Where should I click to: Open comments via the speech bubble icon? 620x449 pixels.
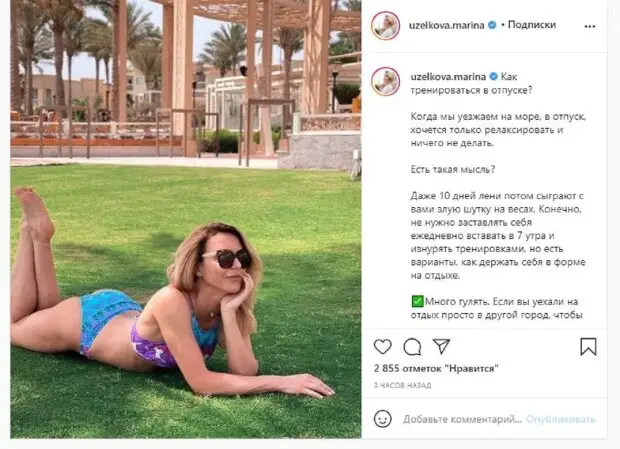pos(412,347)
